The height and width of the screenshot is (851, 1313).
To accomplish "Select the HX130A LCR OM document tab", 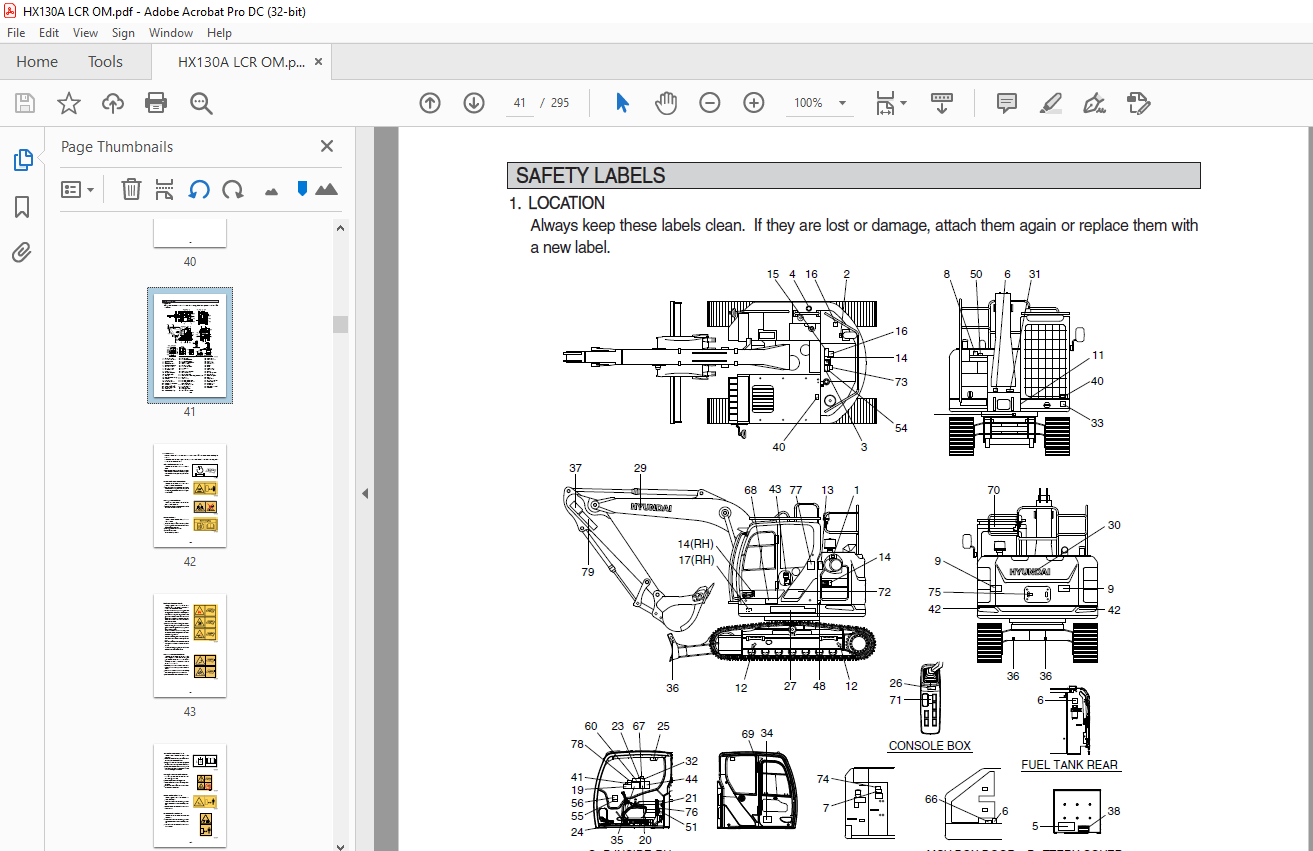I will pyautogui.click(x=241, y=62).
